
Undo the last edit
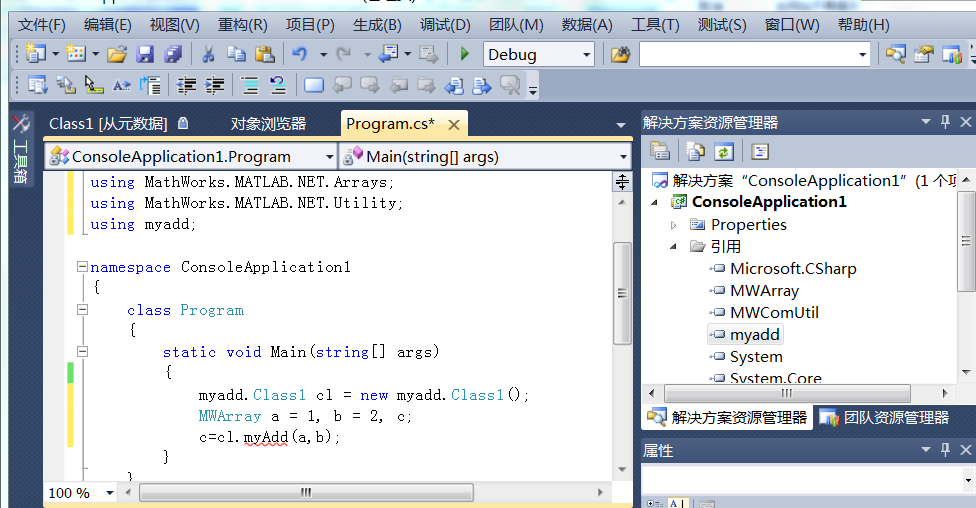299,54
